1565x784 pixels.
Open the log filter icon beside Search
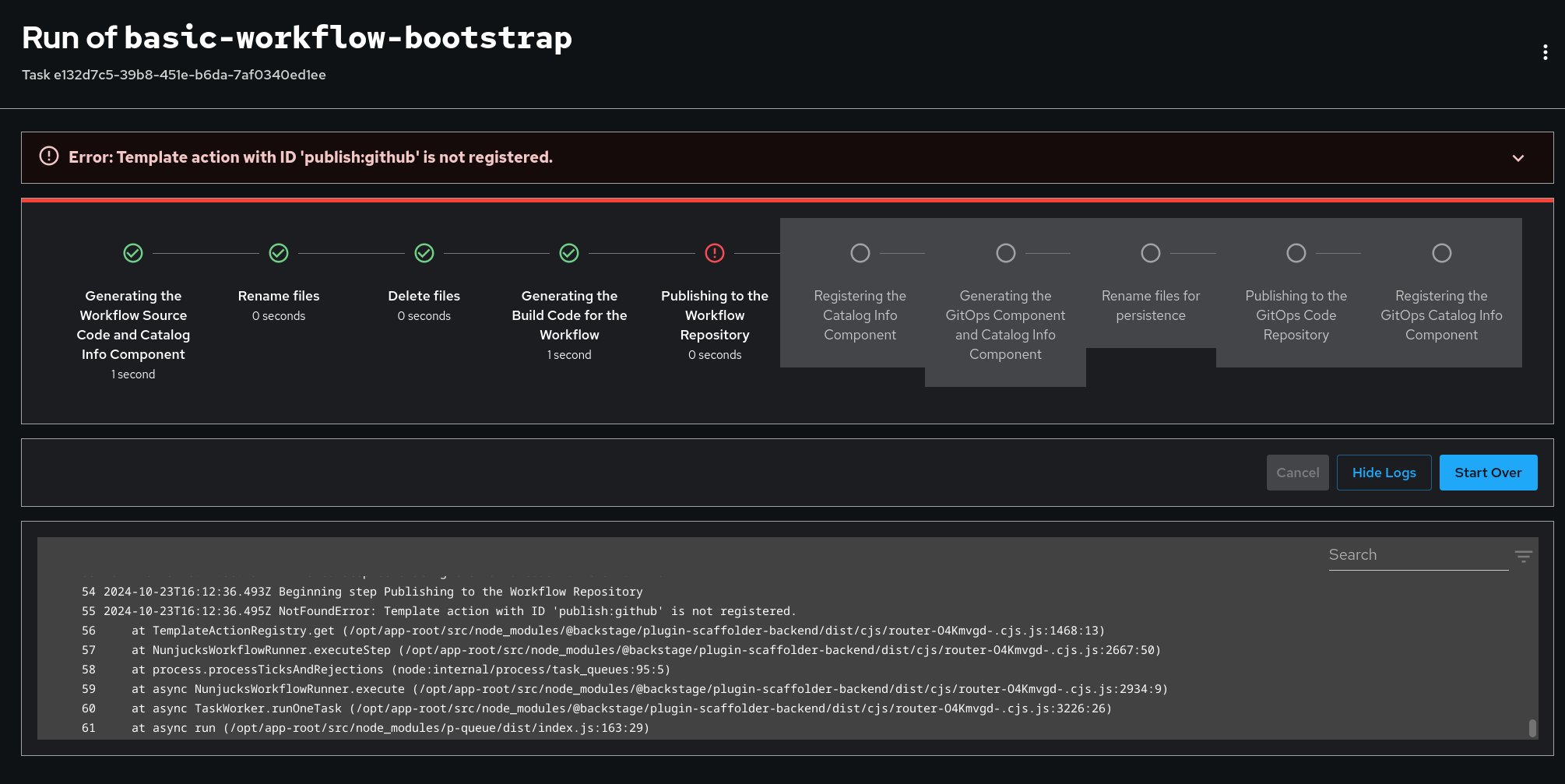pos(1523,556)
